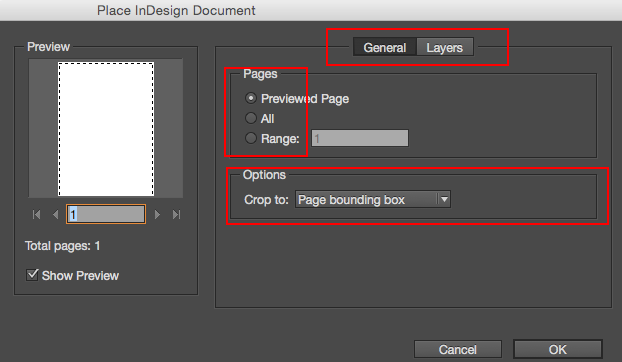Click the white page preview thumbnail
The image size is (622, 362).
click(106, 129)
